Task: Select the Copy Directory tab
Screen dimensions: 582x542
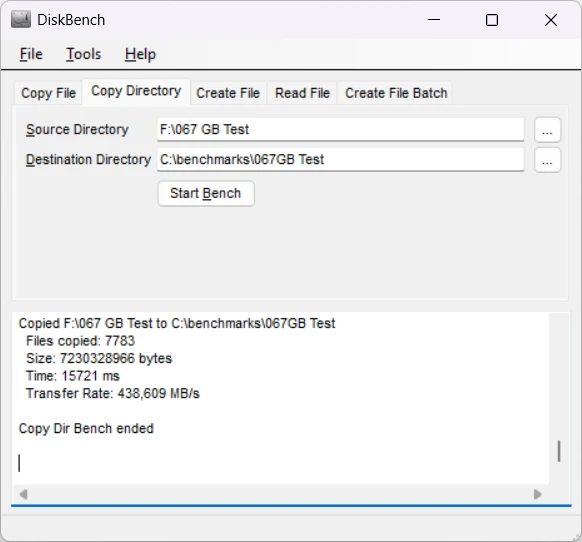Action: click(x=136, y=91)
